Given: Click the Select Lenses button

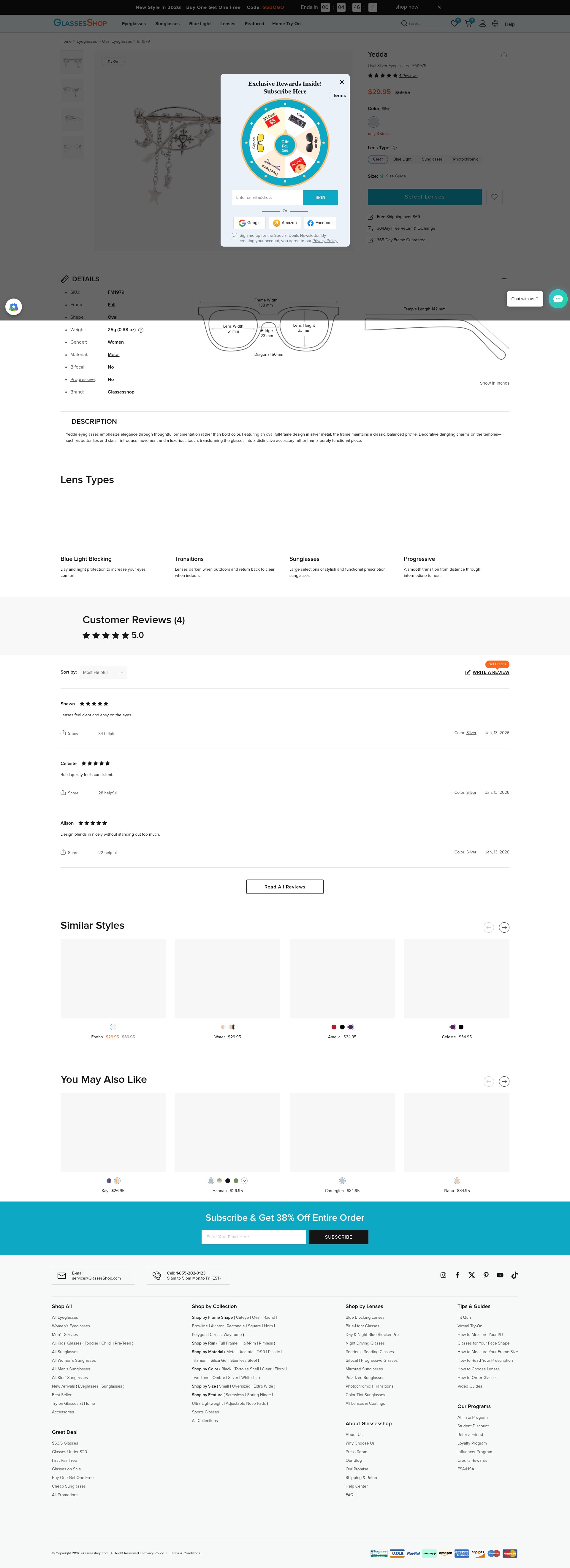Looking at the screenshot, I should pyautogui.click(x=425, y=197).
